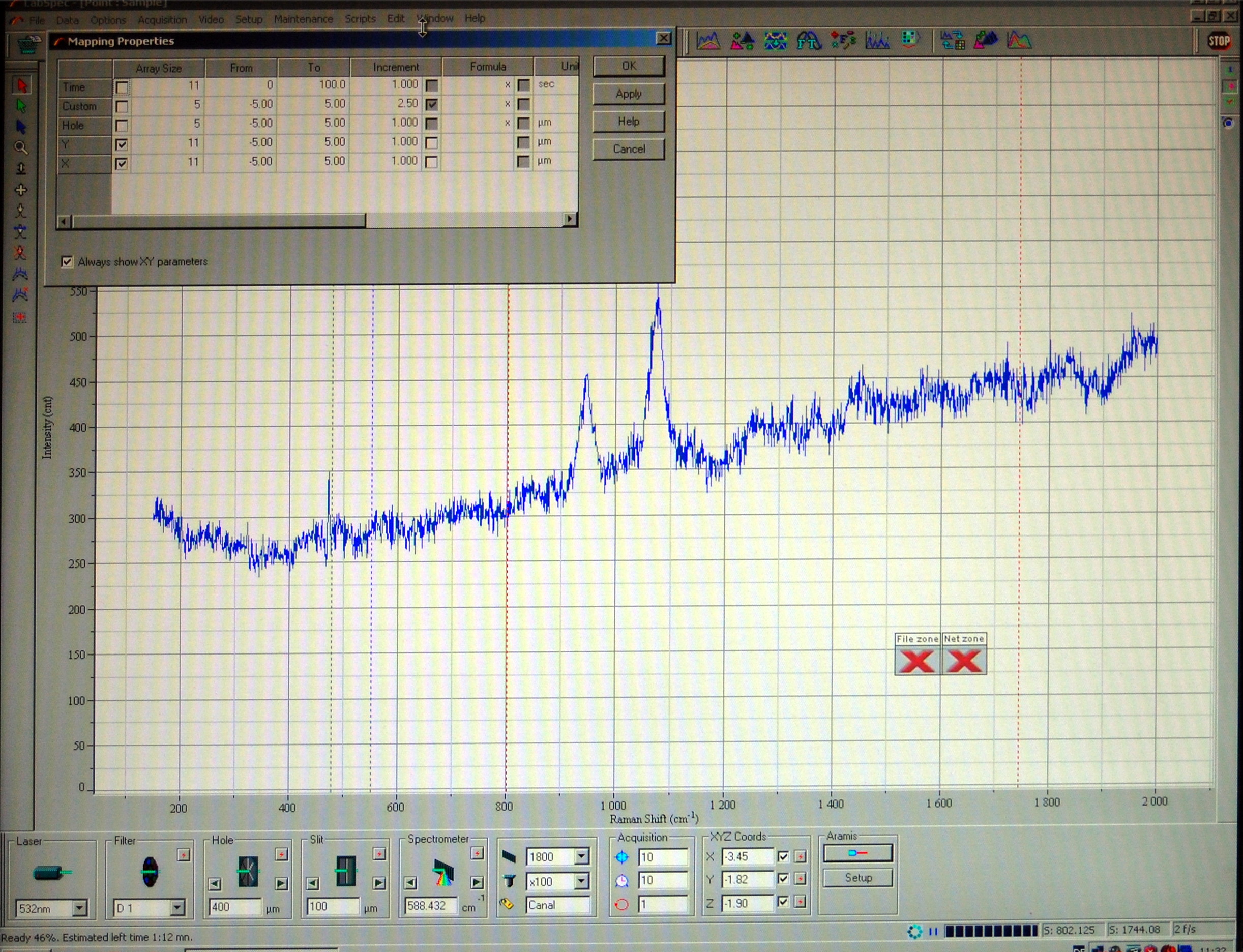This screenshot has width=1243, height=952.
Task: Open the baseline correction toolbar icon
Action: pyautogui.click(x=708, y=40)
